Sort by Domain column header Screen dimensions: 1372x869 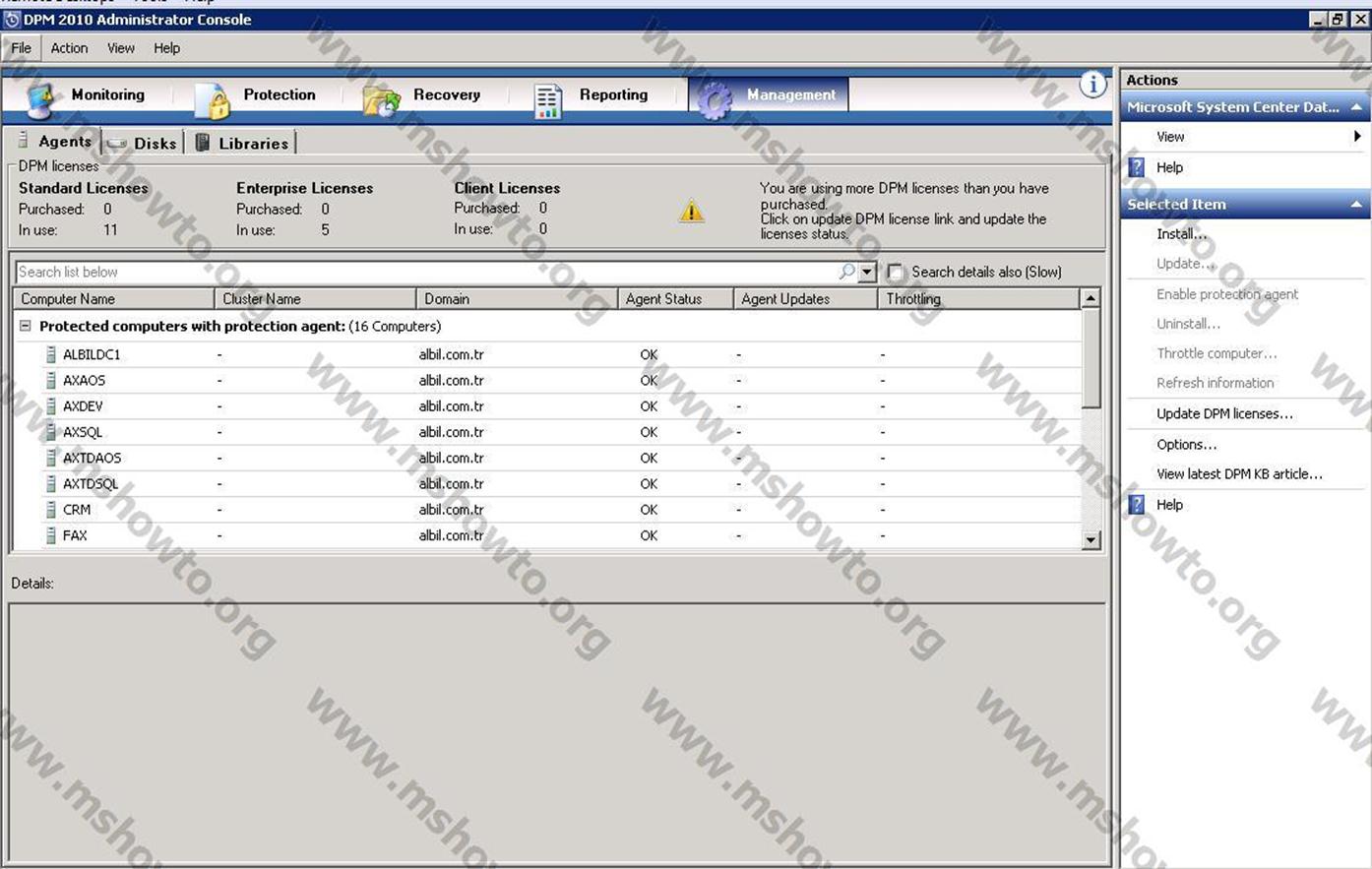tap(517, 298)
